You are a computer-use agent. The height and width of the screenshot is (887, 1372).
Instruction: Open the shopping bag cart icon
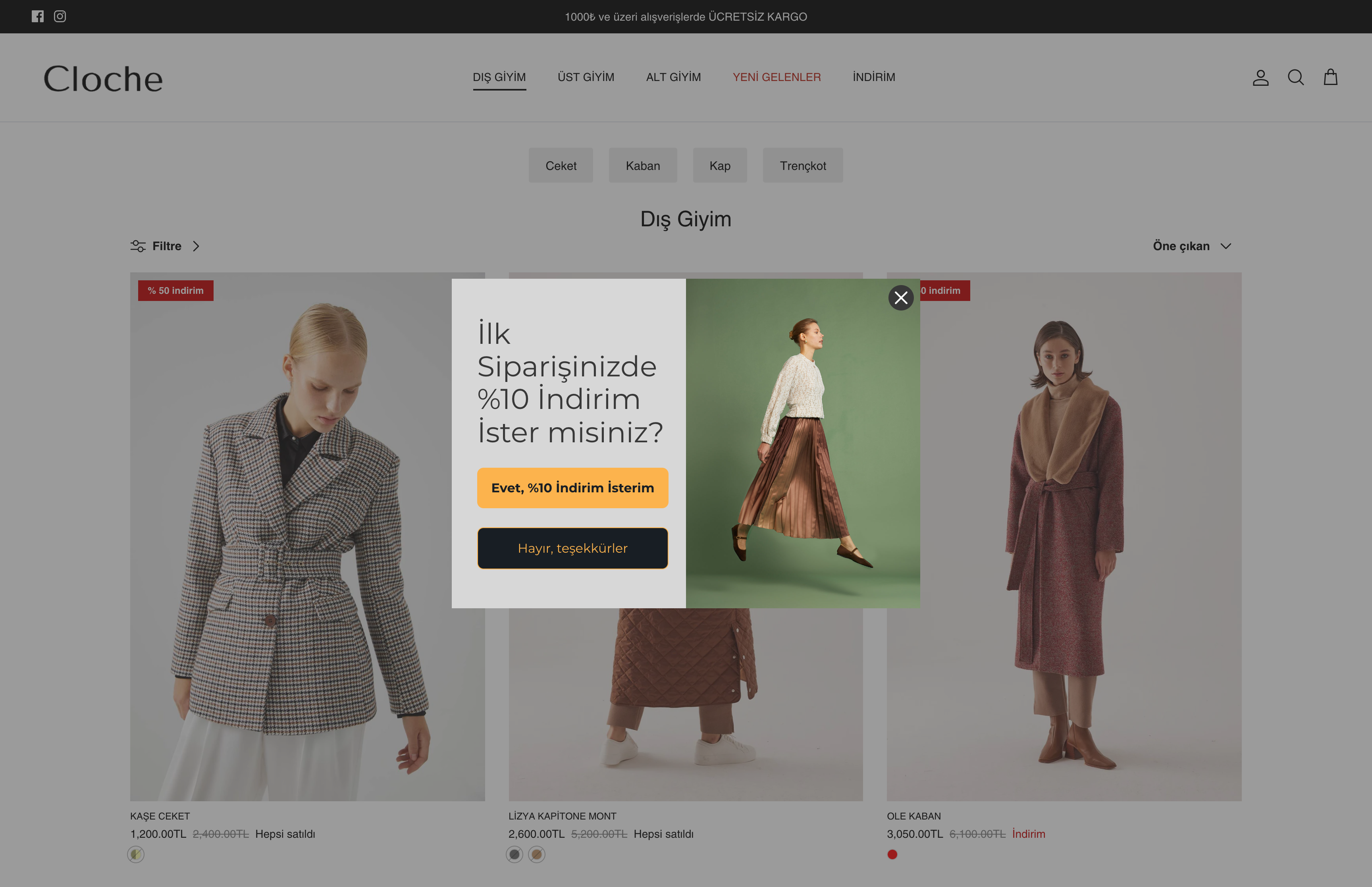tap(1330, 77)
